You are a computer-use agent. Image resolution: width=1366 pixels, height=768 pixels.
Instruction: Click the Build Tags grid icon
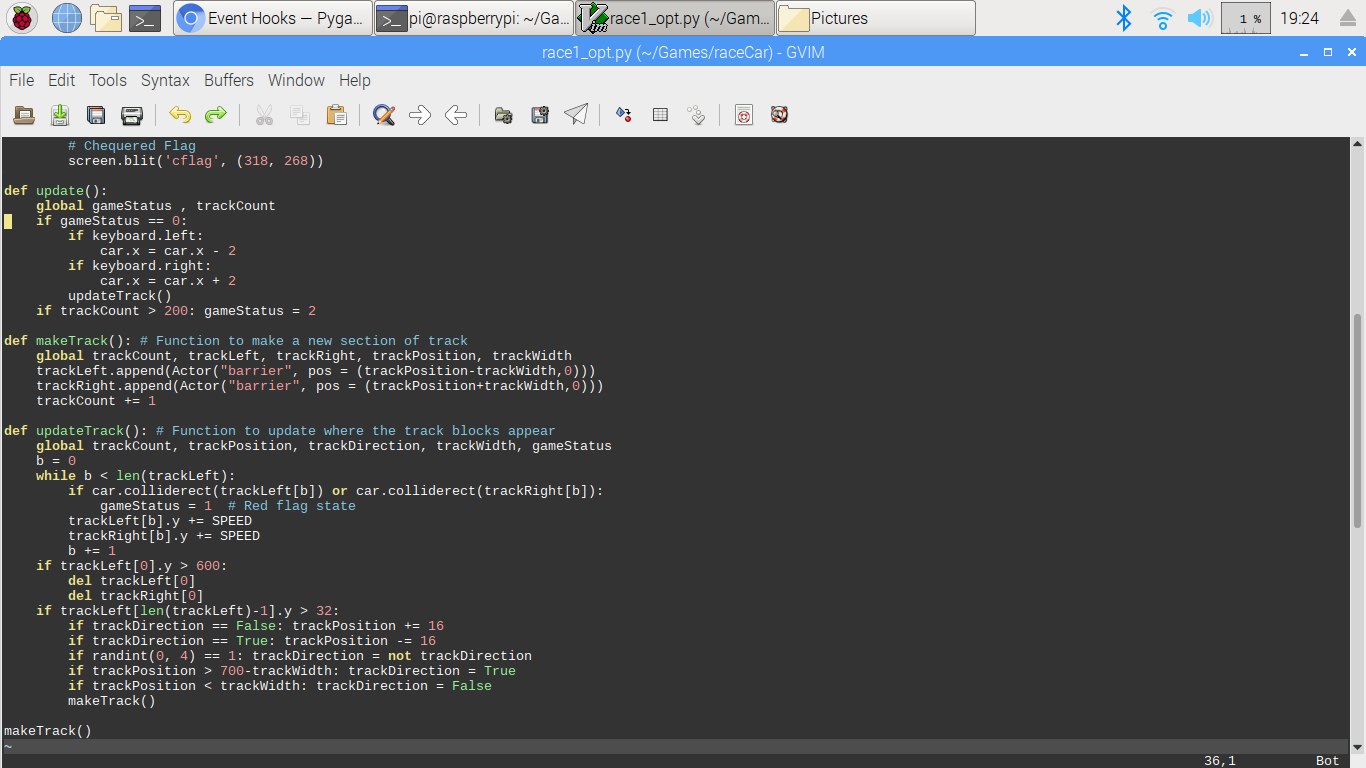(660, 115)
